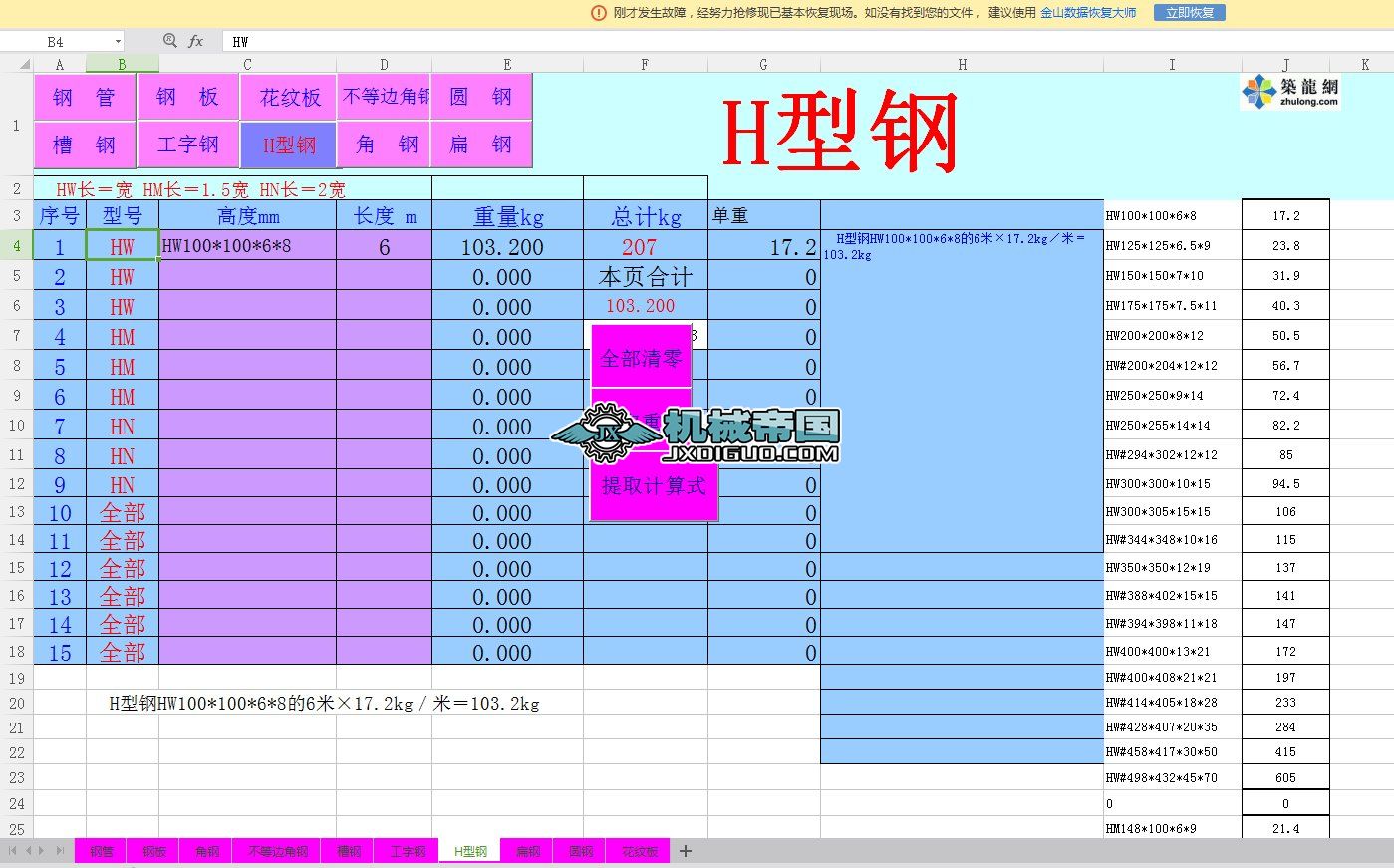
Task: Click the 全部 cell in sequence row 15
Action: click(123, 653)
